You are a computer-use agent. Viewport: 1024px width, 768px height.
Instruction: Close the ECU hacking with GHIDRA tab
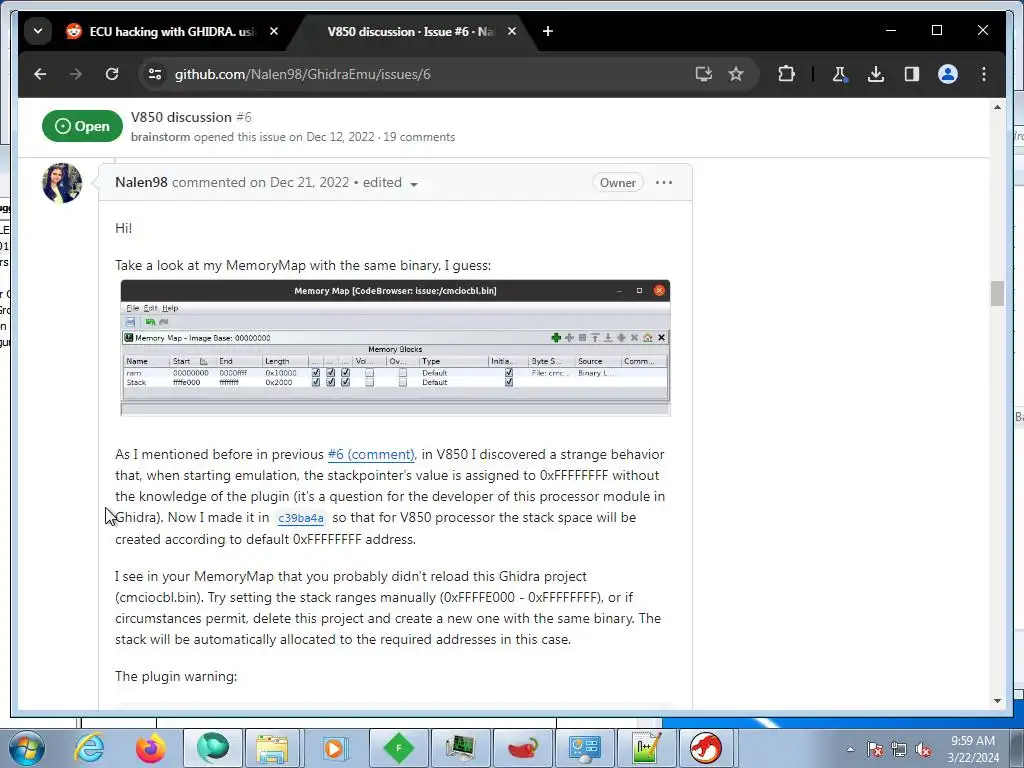[274, 31]
